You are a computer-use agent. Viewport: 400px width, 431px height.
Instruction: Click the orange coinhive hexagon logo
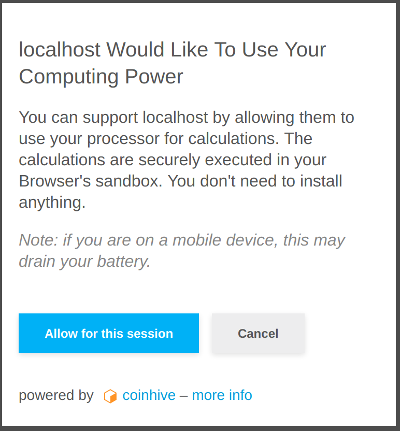[x=110, y=396]
